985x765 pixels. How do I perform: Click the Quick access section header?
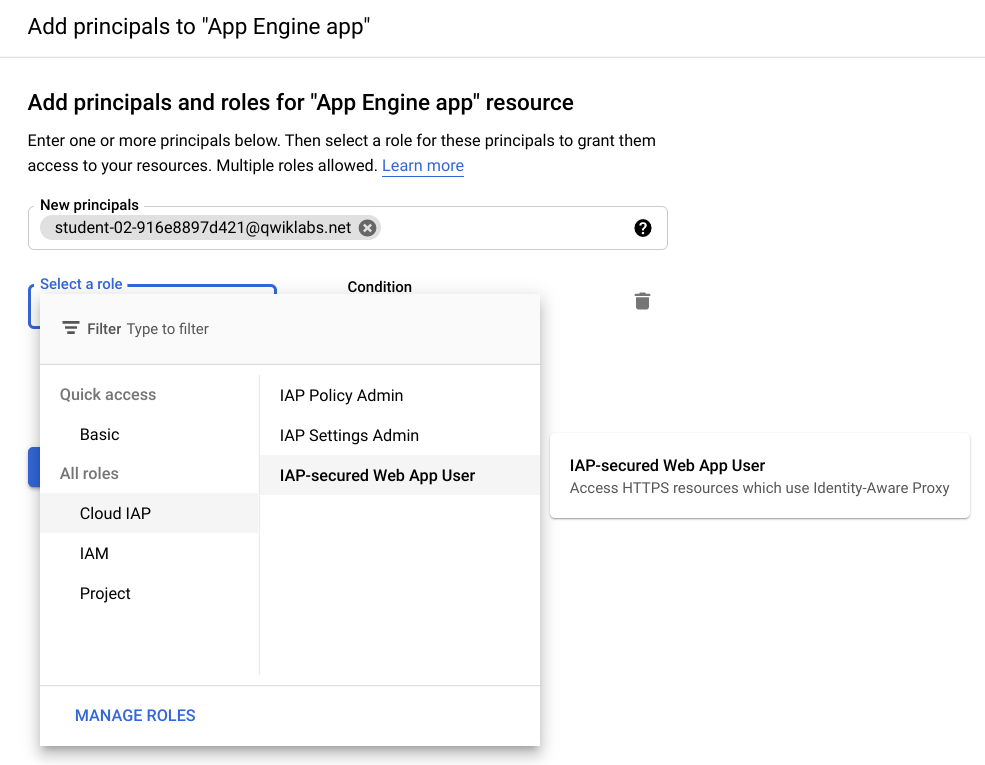coord(107,394)
